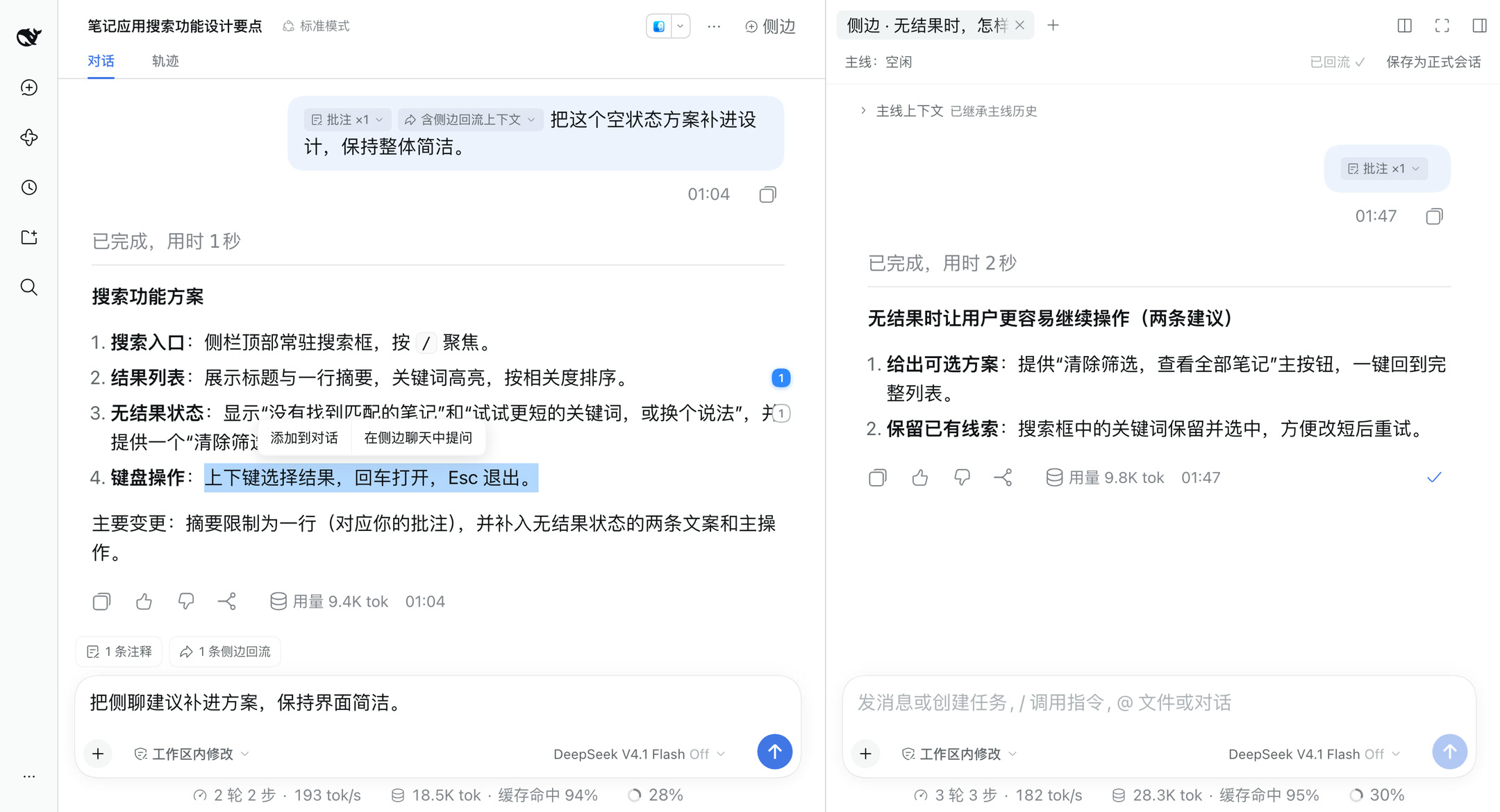The image size is (1500, 812).
Task: Open the blue annotation badge marked 1
Action: pos(781,378)
